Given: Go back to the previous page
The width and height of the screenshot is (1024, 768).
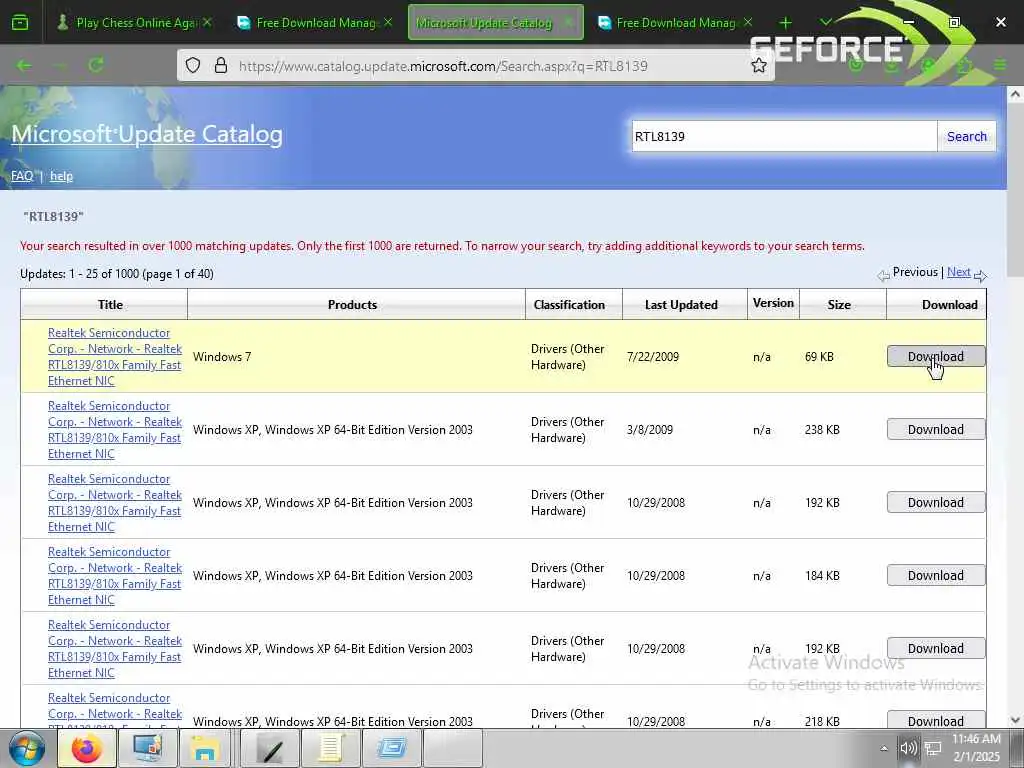Looking at the screenshot, I should (x=24, y=65).
